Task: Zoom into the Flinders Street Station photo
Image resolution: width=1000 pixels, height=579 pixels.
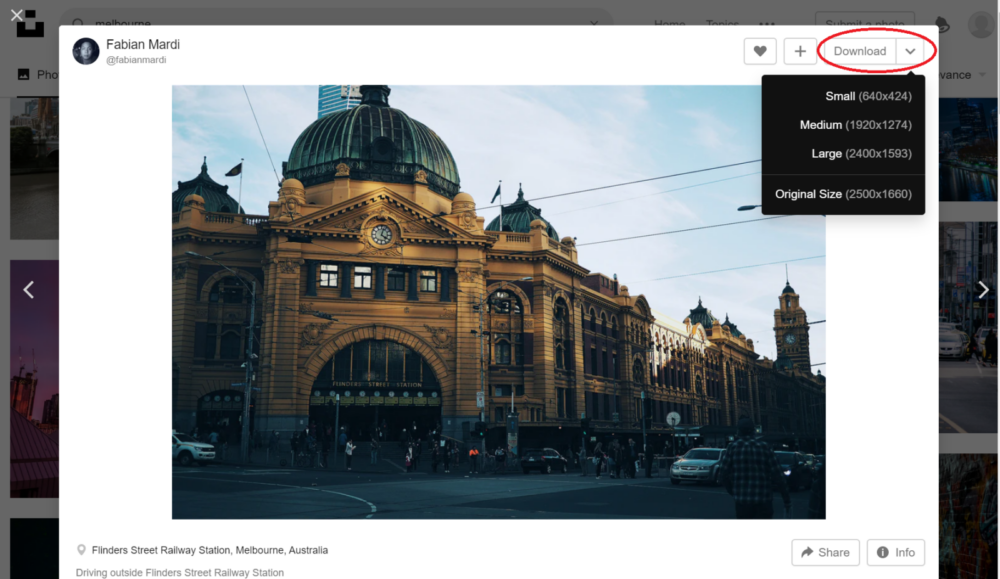Action: click(x=498, y=302)
